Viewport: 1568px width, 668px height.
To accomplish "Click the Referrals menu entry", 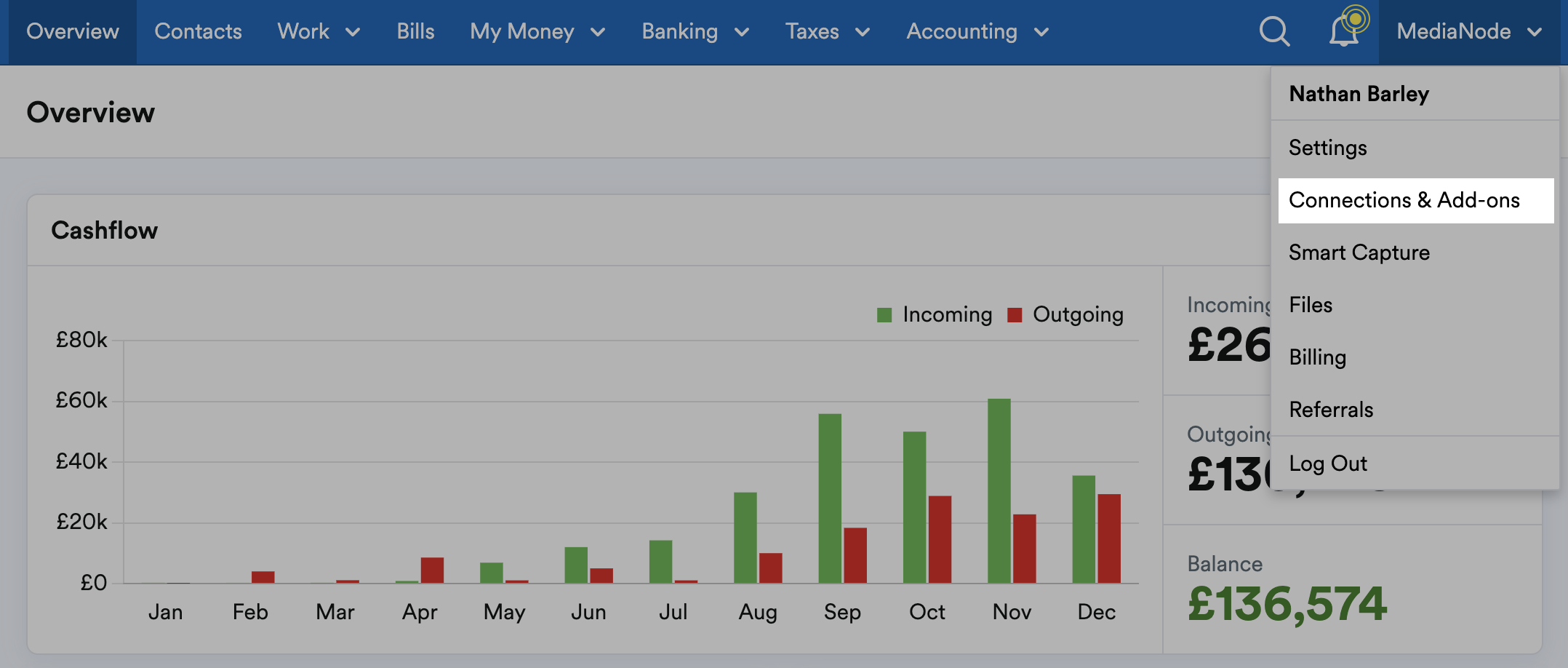I will tap(1331, 410).
